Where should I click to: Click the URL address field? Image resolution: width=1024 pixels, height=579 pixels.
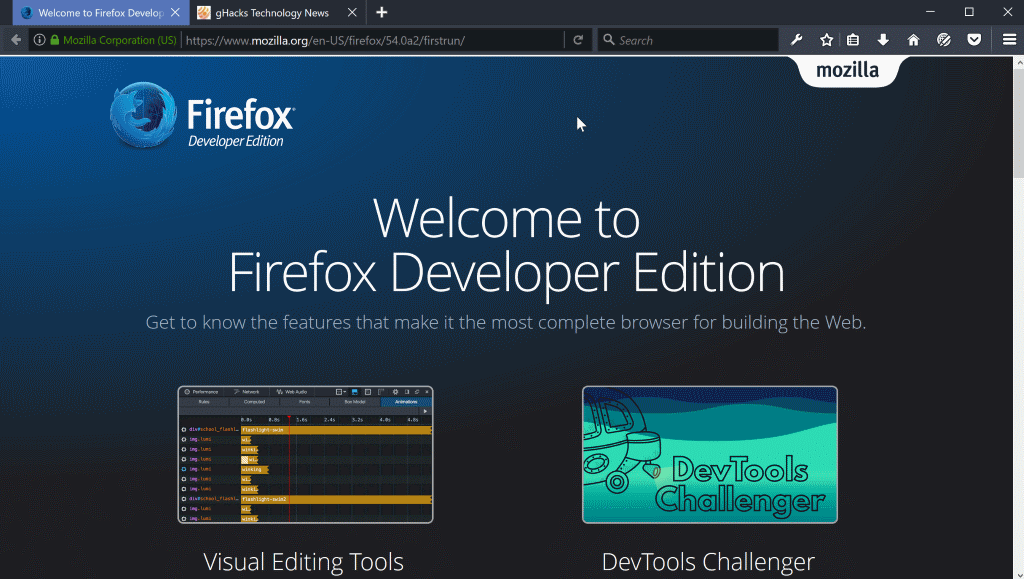click(372, 40)
